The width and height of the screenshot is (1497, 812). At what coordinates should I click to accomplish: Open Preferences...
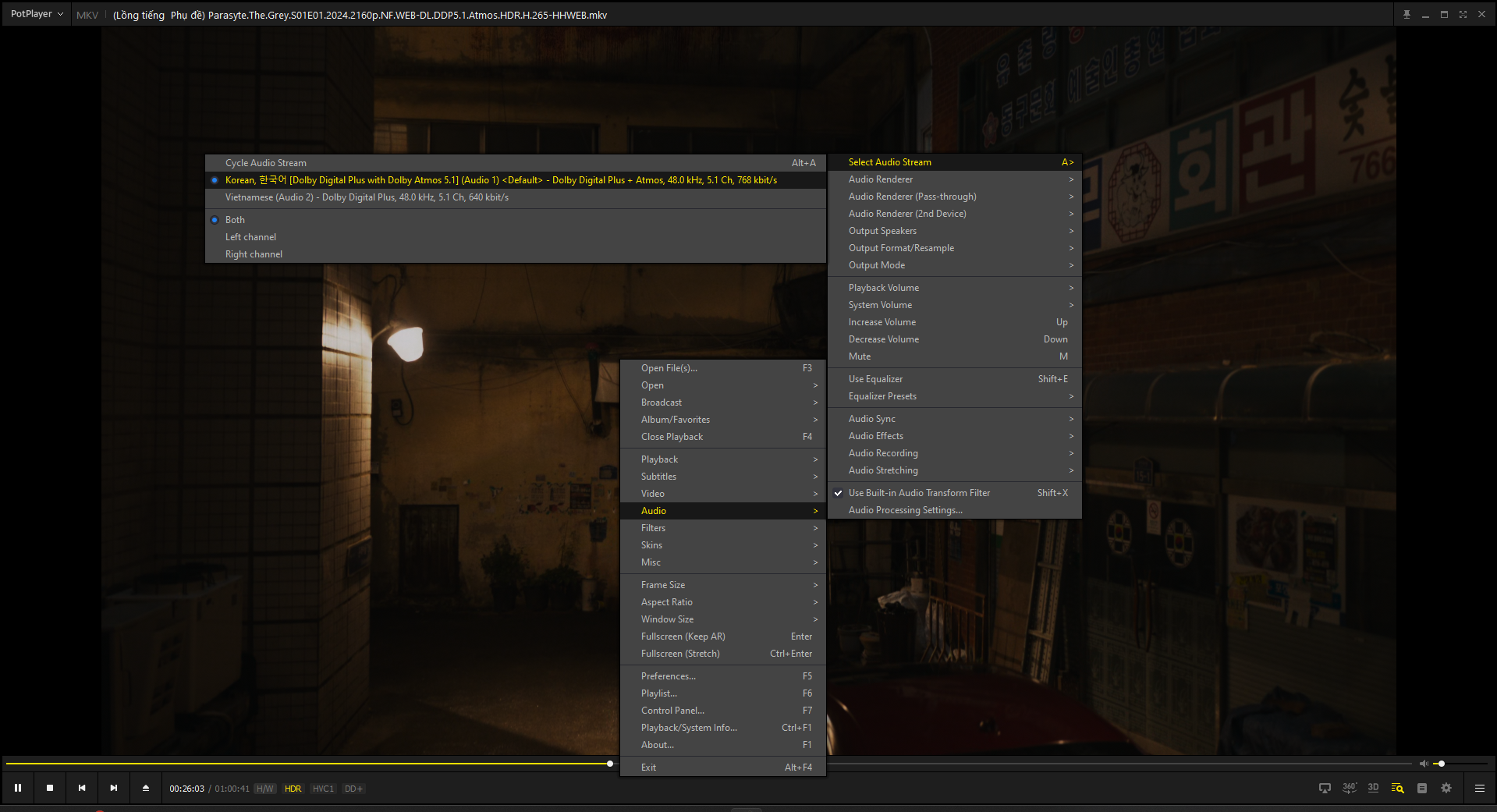[723, 676]
